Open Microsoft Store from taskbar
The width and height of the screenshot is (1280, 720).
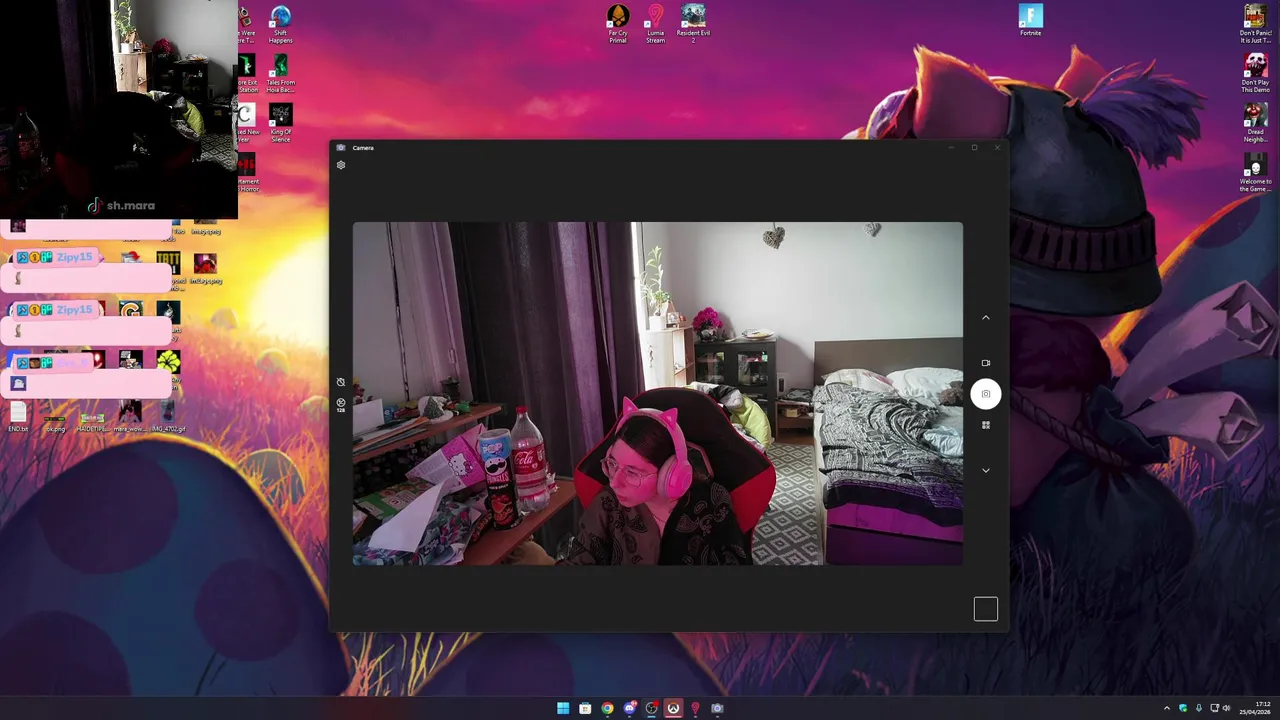585,708
